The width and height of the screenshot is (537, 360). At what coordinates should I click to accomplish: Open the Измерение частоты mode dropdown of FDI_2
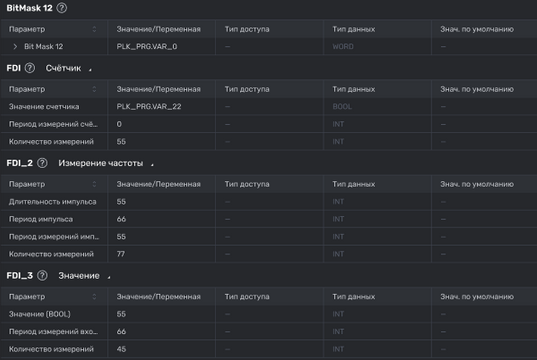point(106,163)
